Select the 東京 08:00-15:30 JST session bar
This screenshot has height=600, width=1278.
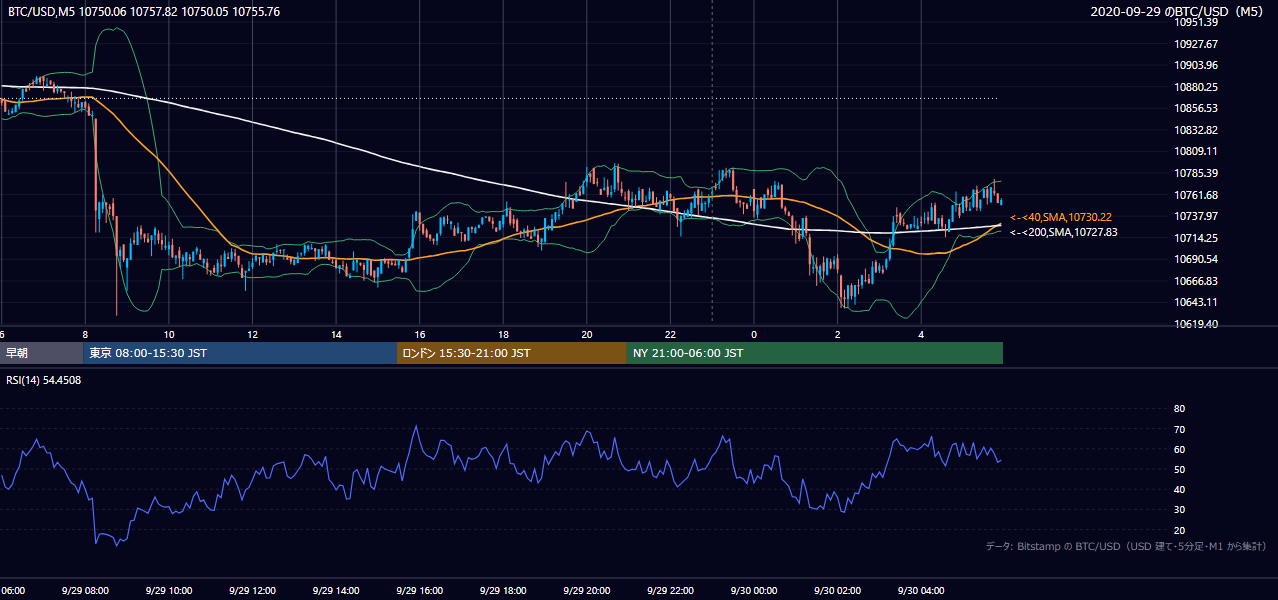pos(240,353)
